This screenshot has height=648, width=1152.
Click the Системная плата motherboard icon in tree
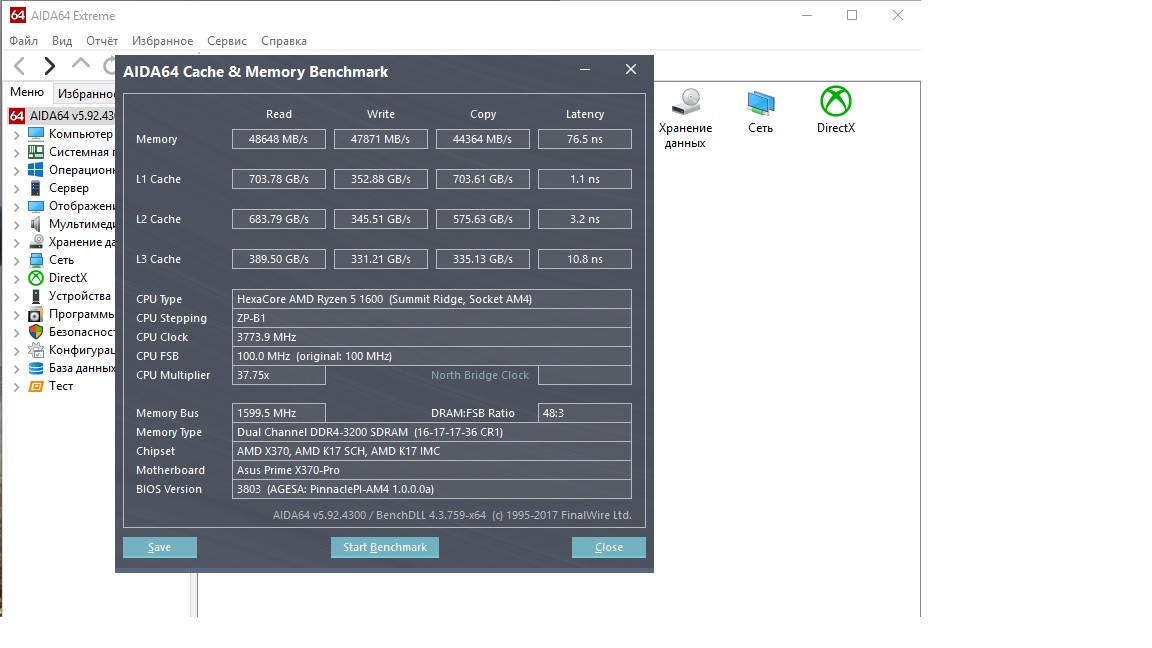click(35, 152)
